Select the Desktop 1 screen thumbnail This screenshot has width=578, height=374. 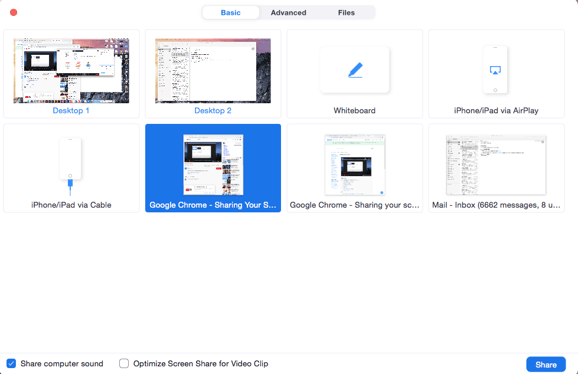72,70
